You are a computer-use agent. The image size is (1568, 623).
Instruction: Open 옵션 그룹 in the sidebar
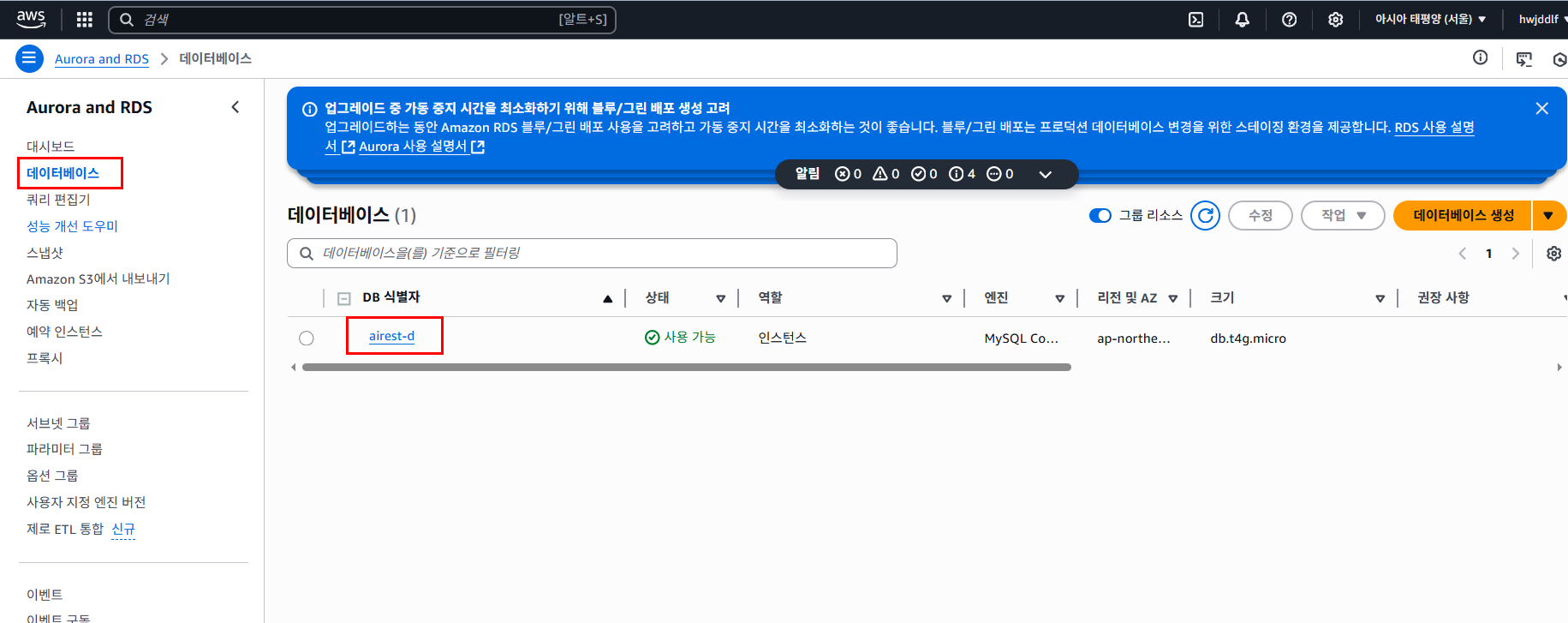click(x=52, y=476)
